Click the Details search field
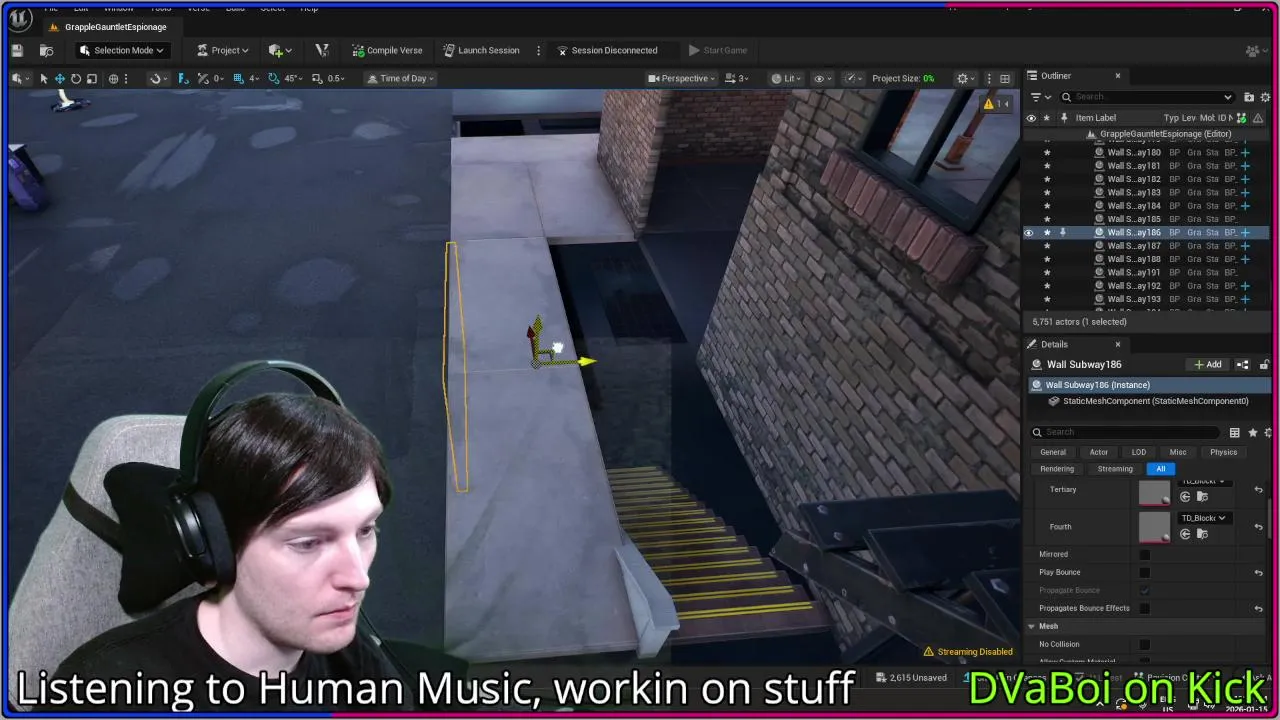This screenshot has width=1280, height=720. point(1127,432)
